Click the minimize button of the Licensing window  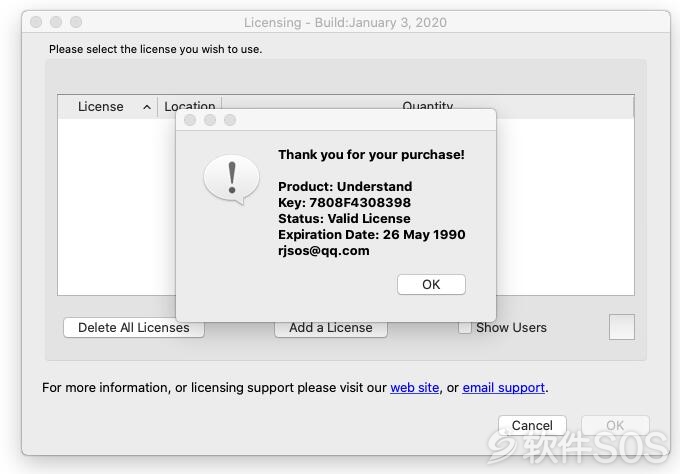point(56,22)
